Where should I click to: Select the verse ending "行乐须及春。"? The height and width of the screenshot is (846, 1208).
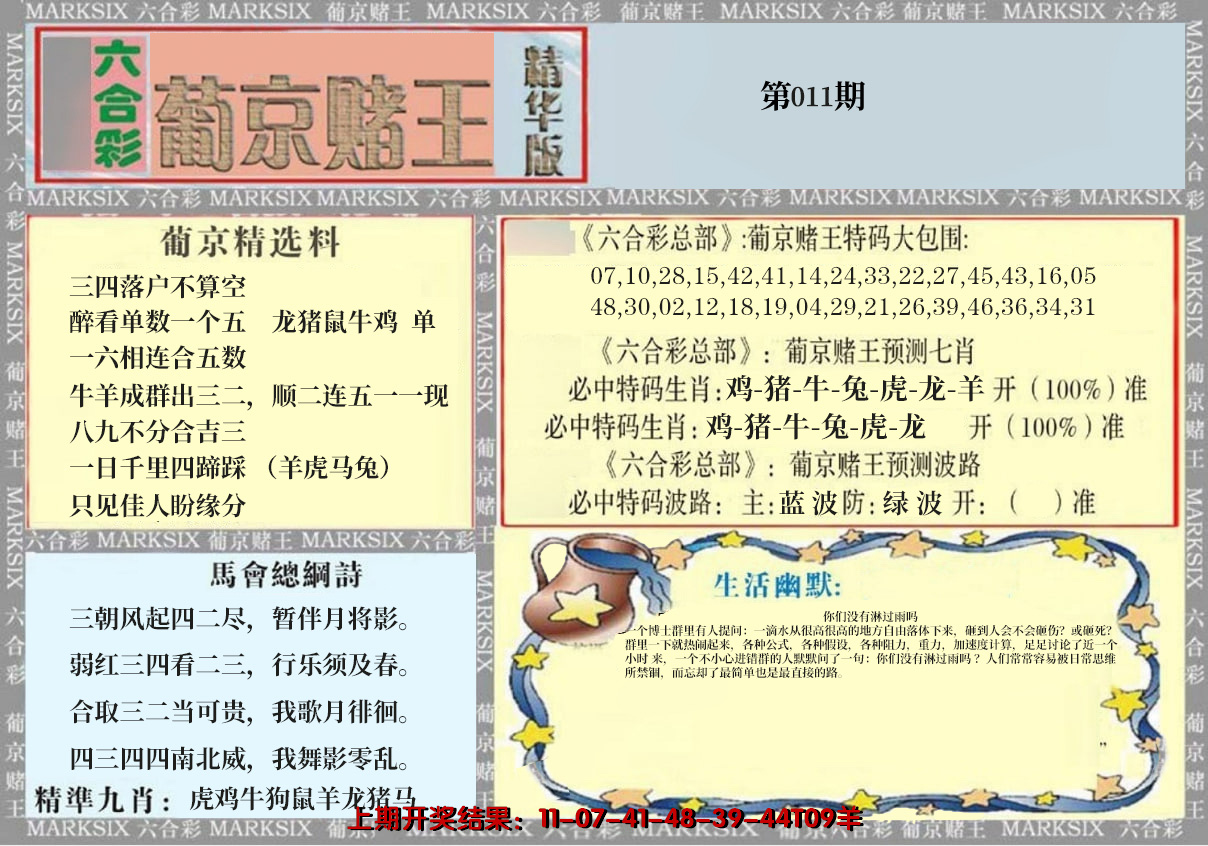[x=341, y=666]
